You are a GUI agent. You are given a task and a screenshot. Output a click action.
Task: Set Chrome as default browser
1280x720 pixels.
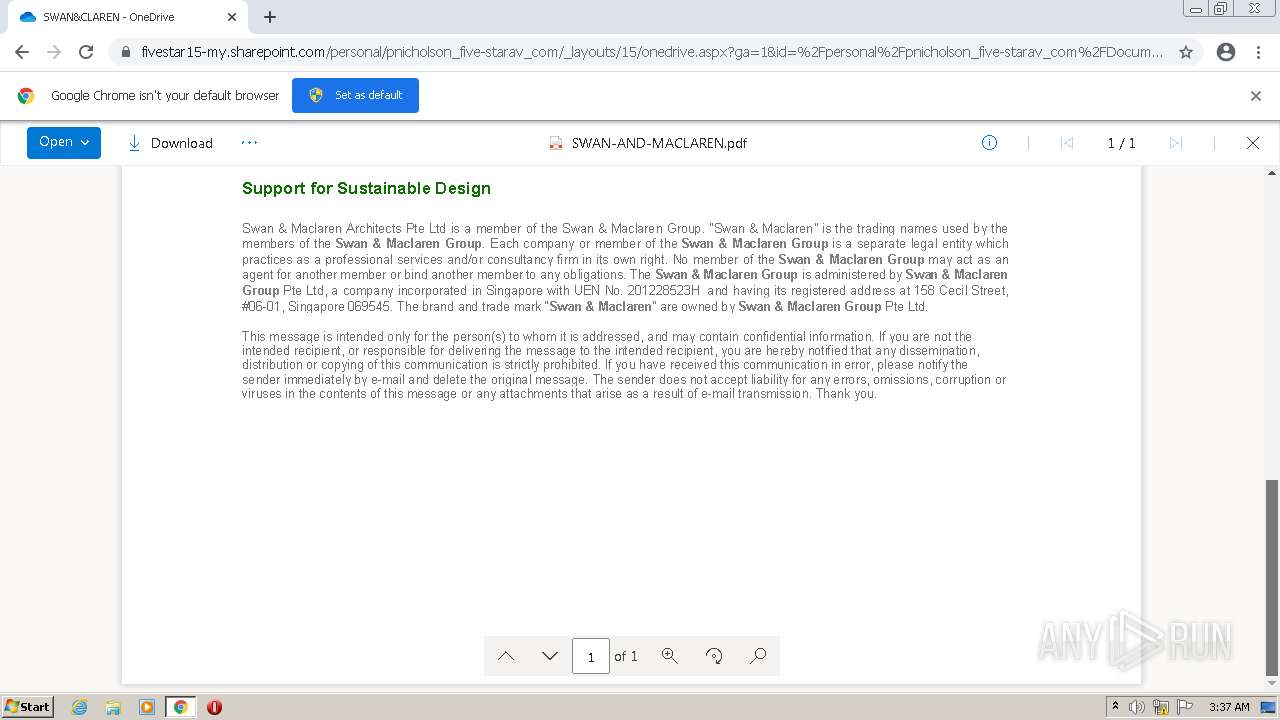(355, 95)
